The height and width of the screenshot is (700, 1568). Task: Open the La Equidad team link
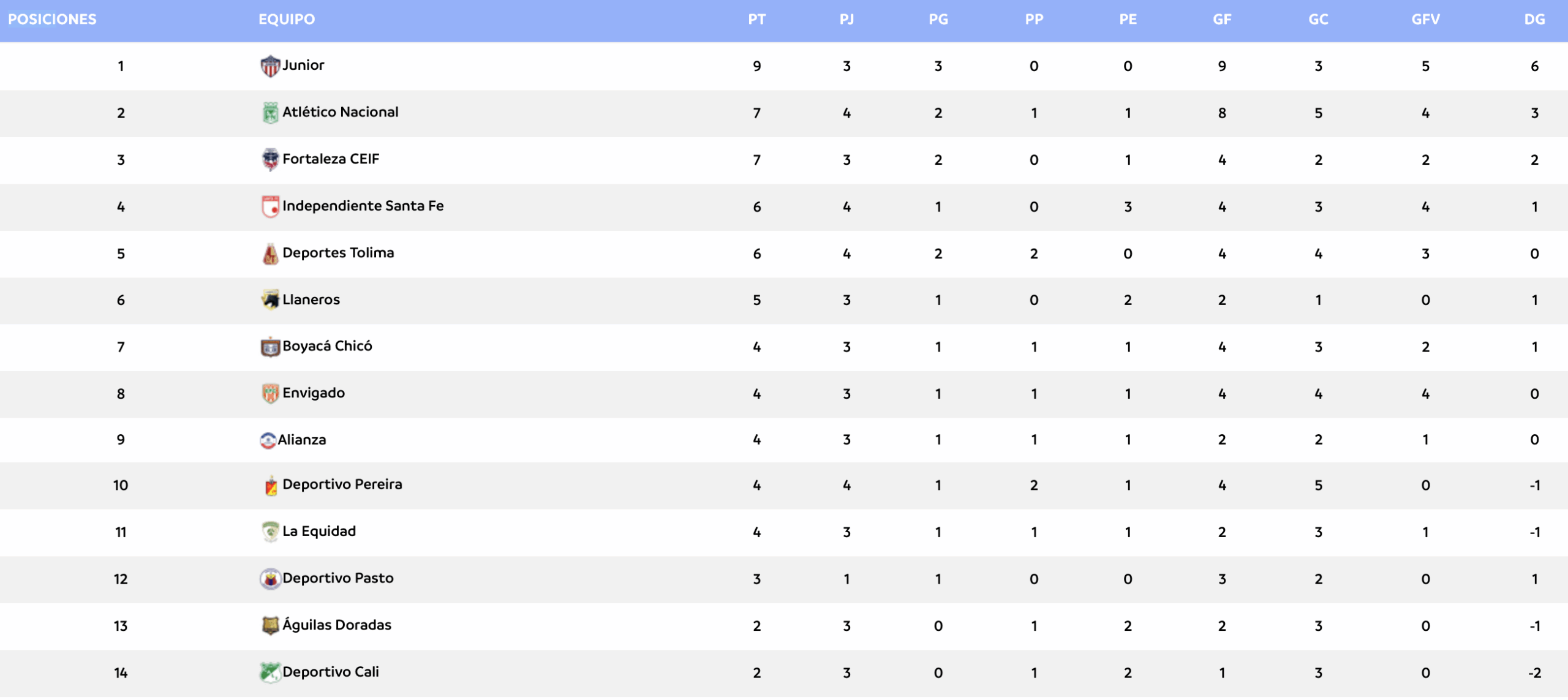click(x=318, y=532)
